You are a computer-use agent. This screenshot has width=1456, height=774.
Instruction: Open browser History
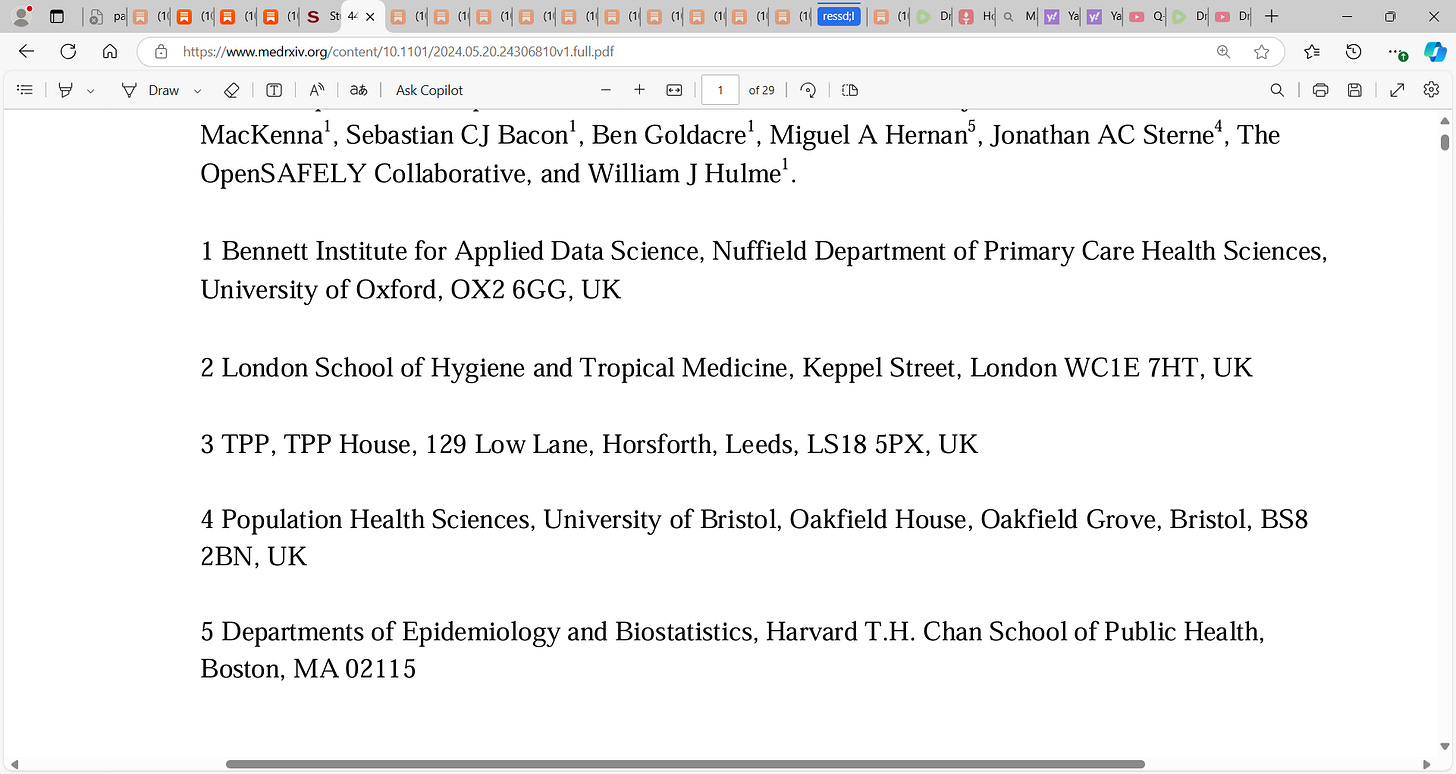pyautogui.click(x=1353, y=52)
